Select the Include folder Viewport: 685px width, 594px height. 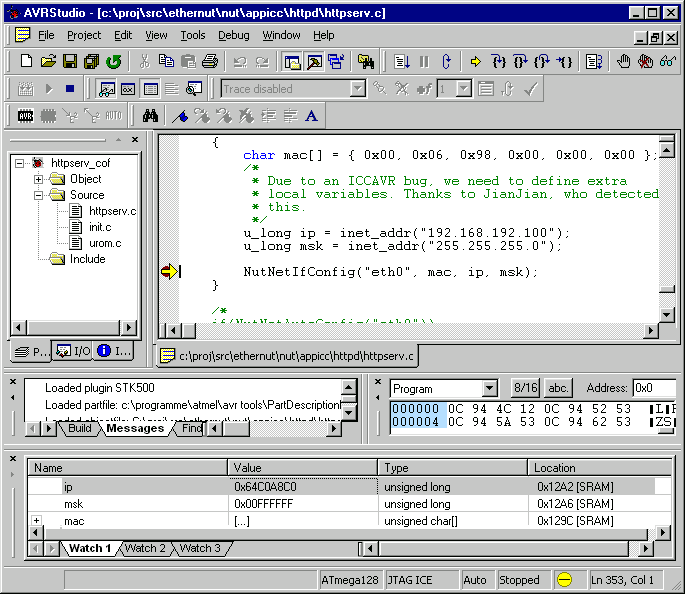tap(87, 259)
